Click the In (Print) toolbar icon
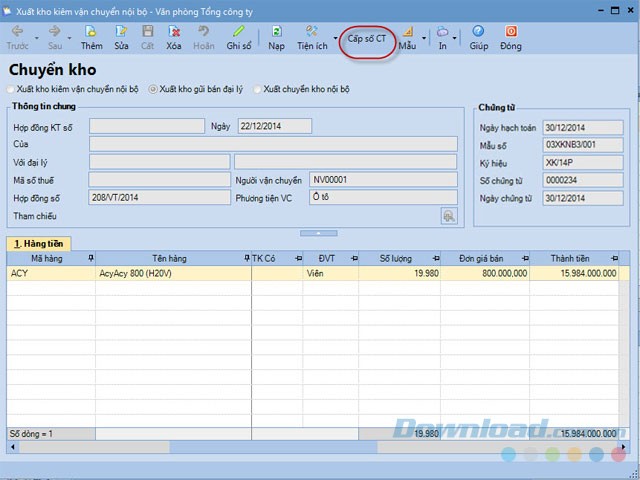This screenshot has height=480, width=640. click(442, 37)
